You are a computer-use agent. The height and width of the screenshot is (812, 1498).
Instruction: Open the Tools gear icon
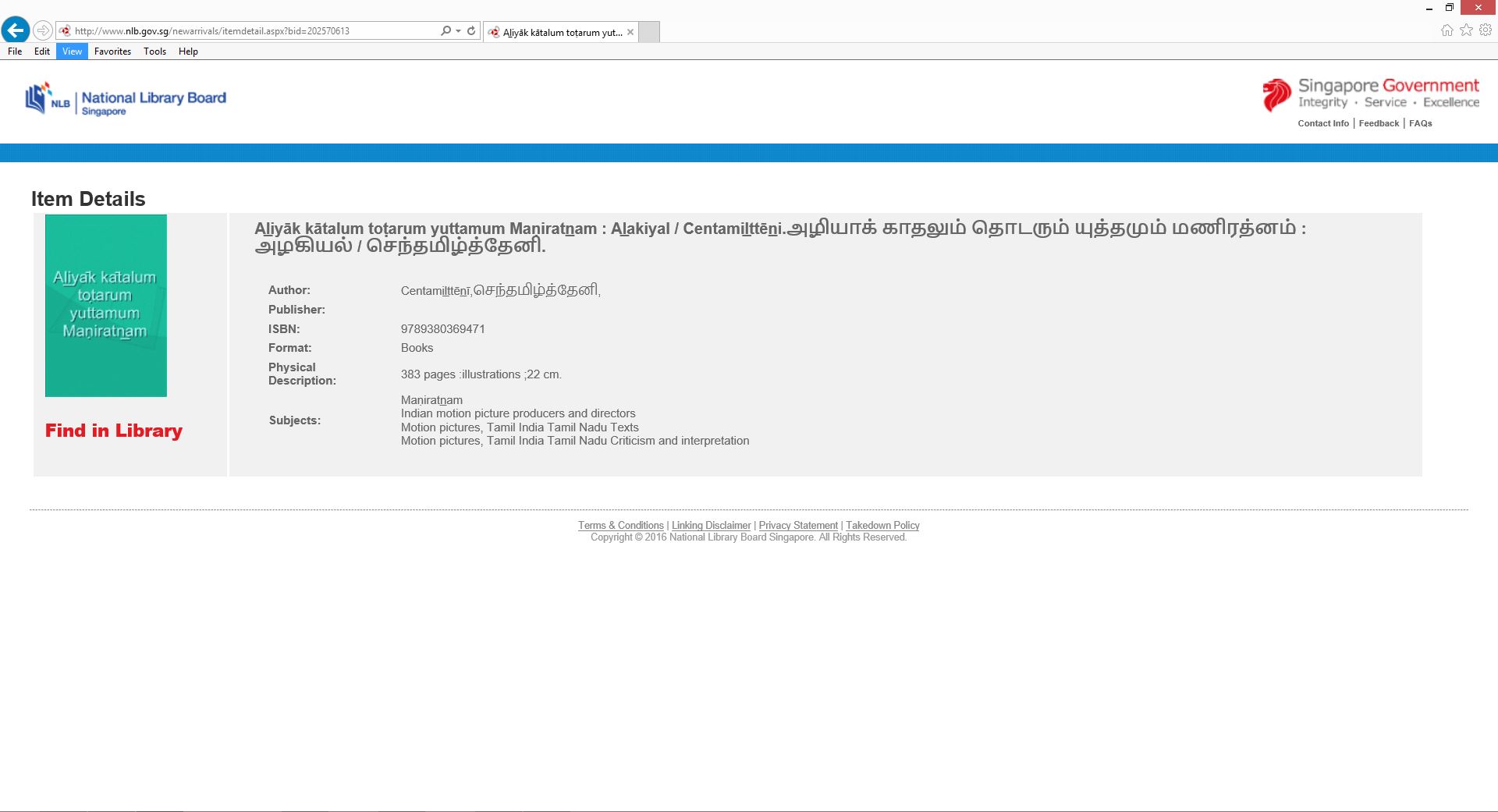click(1486, 30)
